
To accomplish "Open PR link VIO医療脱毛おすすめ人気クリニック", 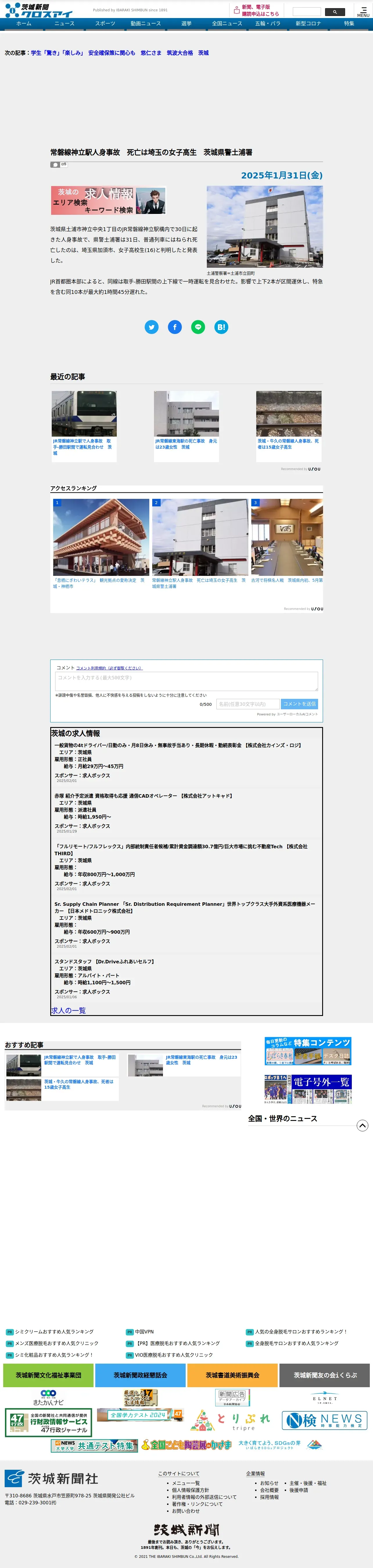I will point(174,1355).
